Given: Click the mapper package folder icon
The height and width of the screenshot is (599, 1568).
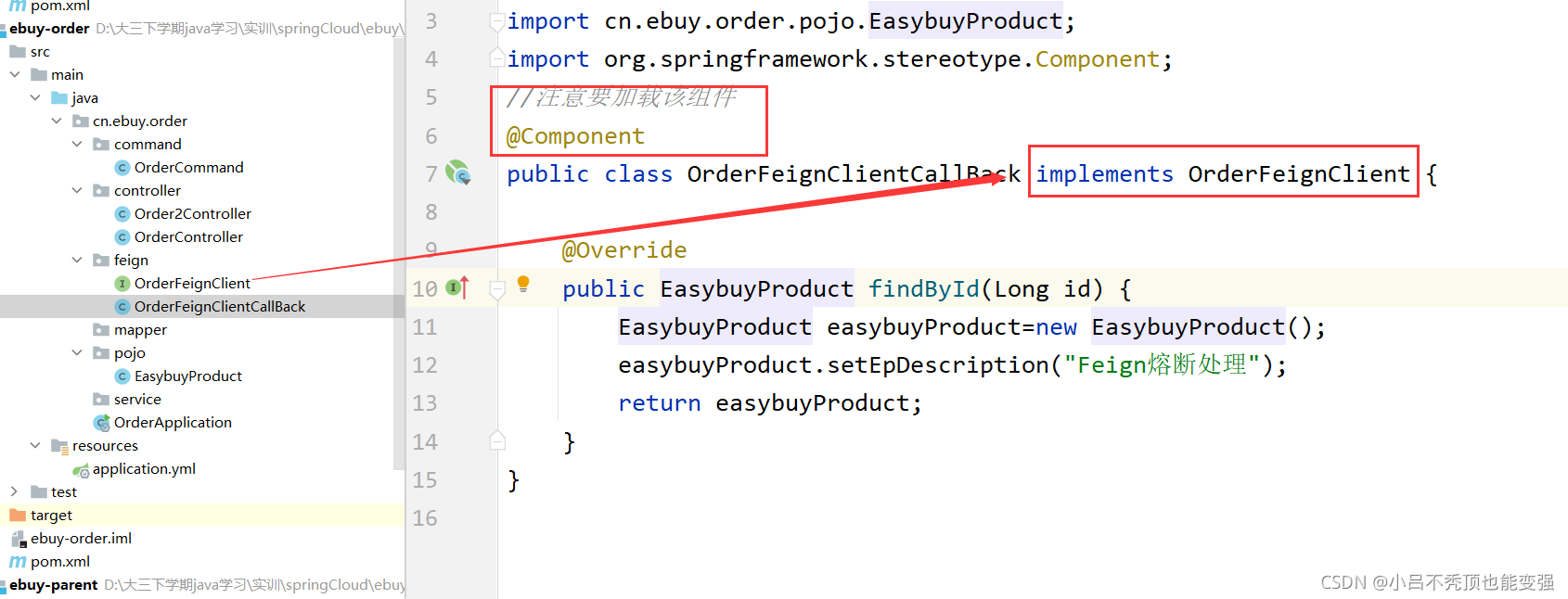Looking at the screenshot, I should click(101, 330).
